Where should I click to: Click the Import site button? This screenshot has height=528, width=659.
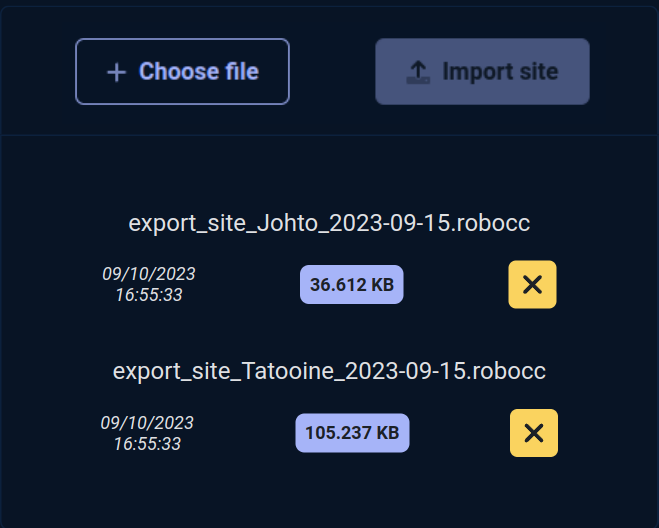[x=482, y=71]
